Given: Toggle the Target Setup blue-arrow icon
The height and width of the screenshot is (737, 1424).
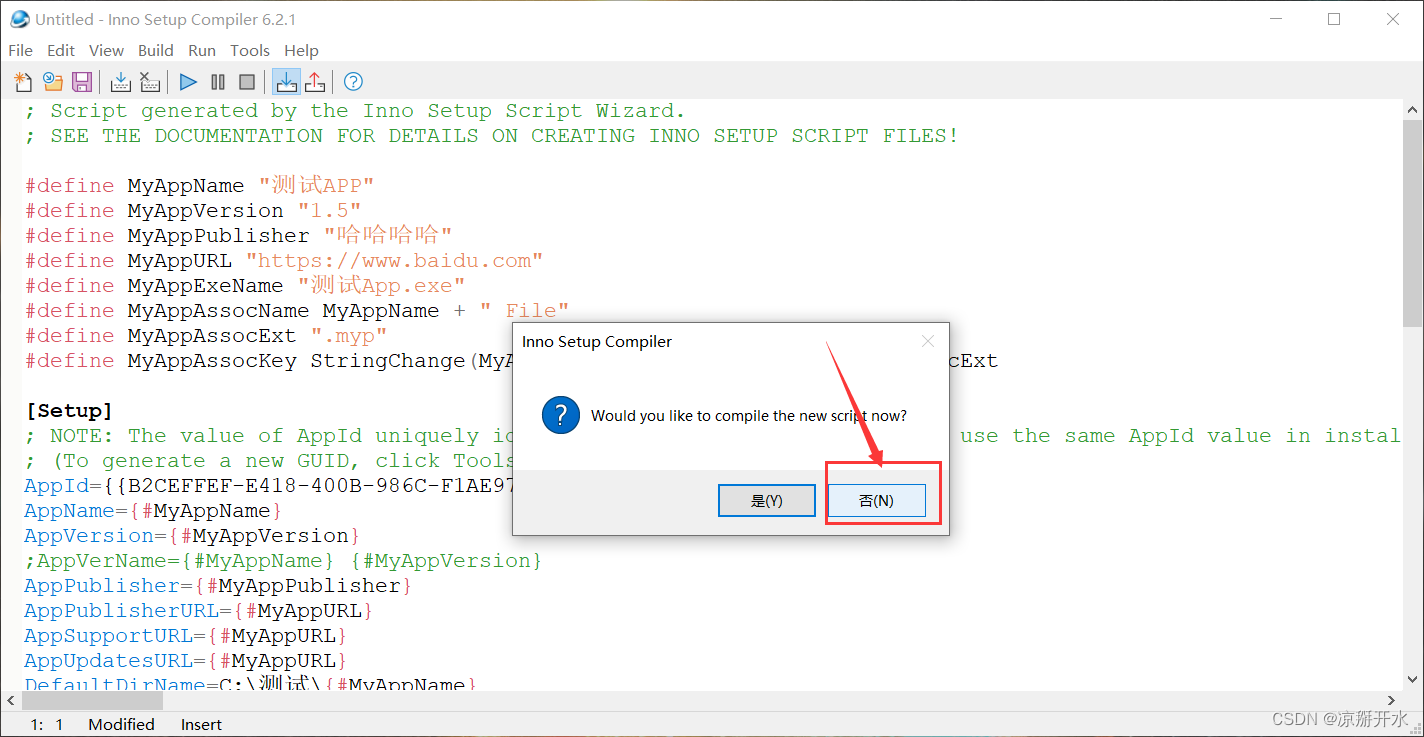Looking at the screenshot, I should click(x=286, y=82).
